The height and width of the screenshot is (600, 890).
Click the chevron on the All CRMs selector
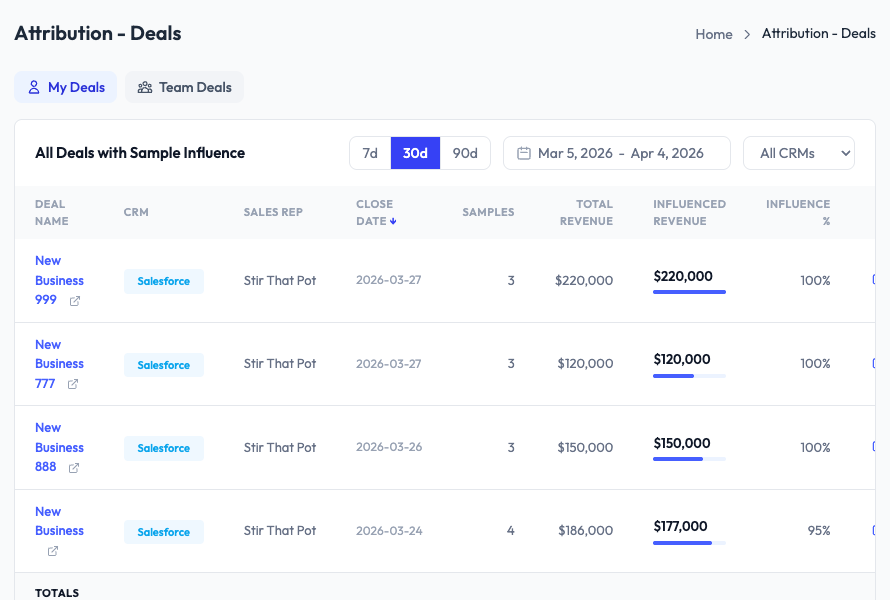(845, 153)
